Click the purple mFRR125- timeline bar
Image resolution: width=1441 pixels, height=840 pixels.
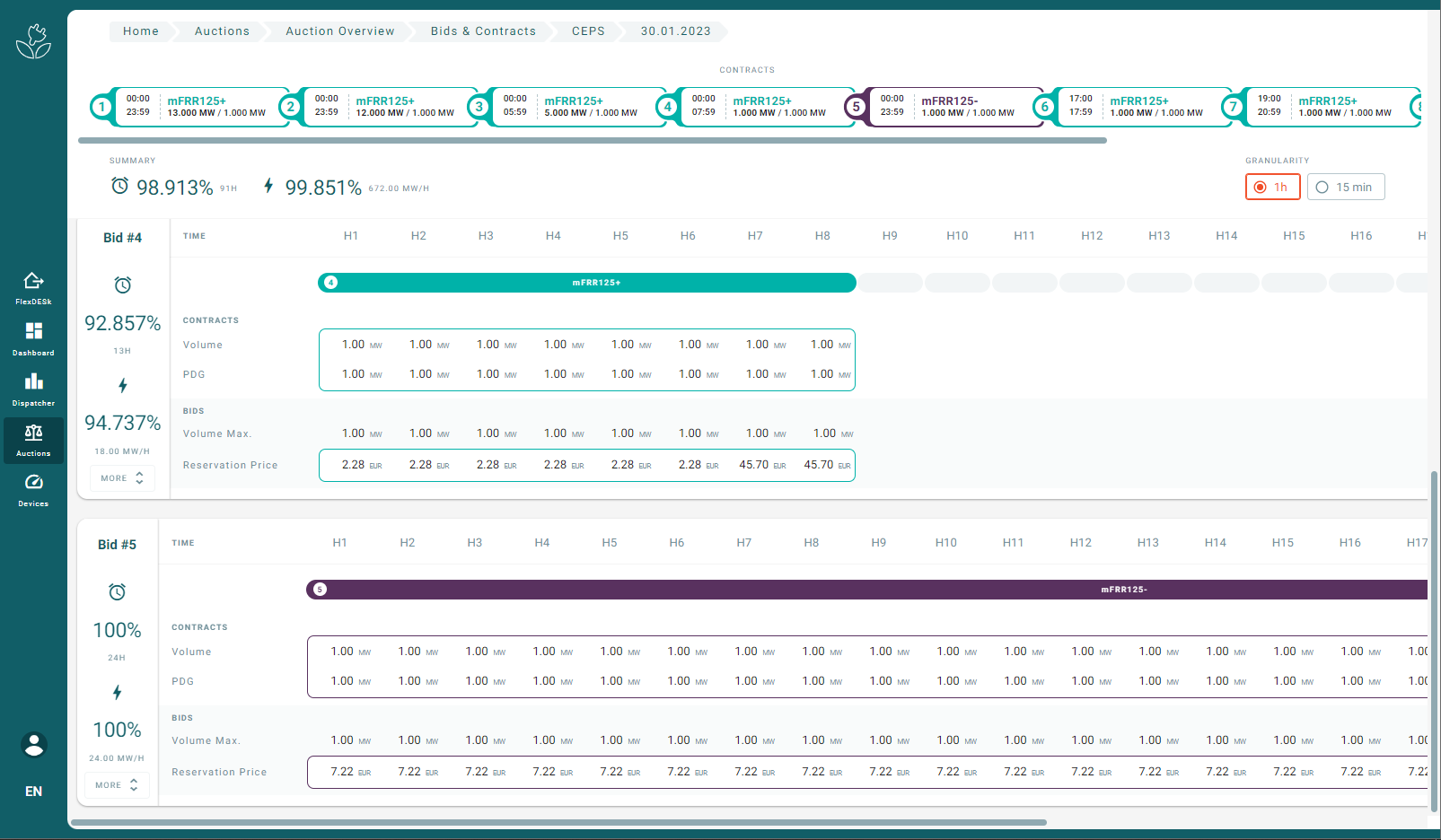pos(866,590)
